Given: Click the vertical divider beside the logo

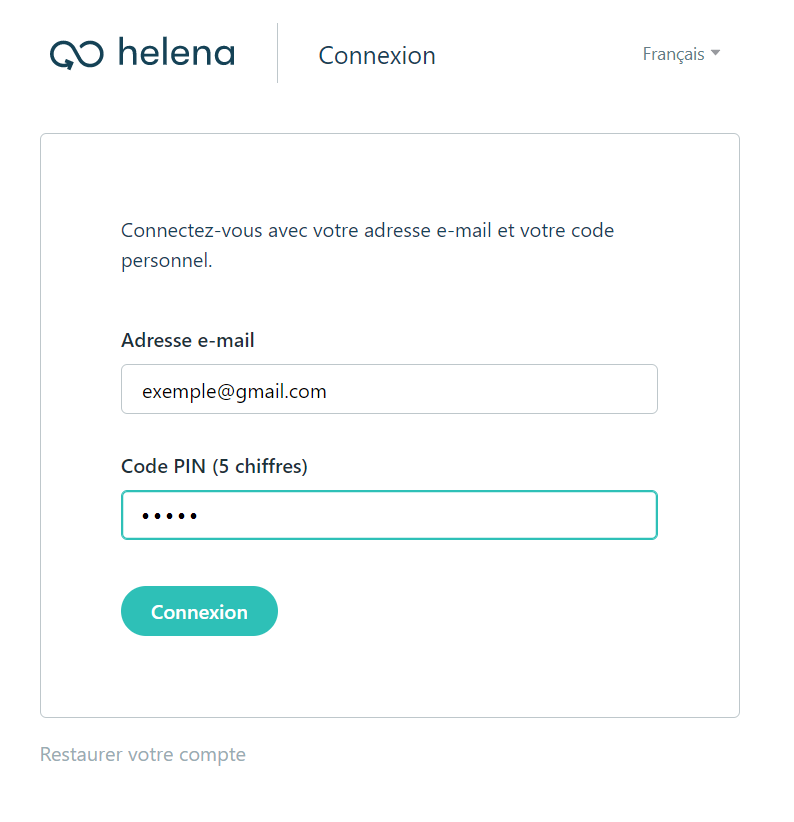Looking at the screenshot, I should click(x=277, y=53).
